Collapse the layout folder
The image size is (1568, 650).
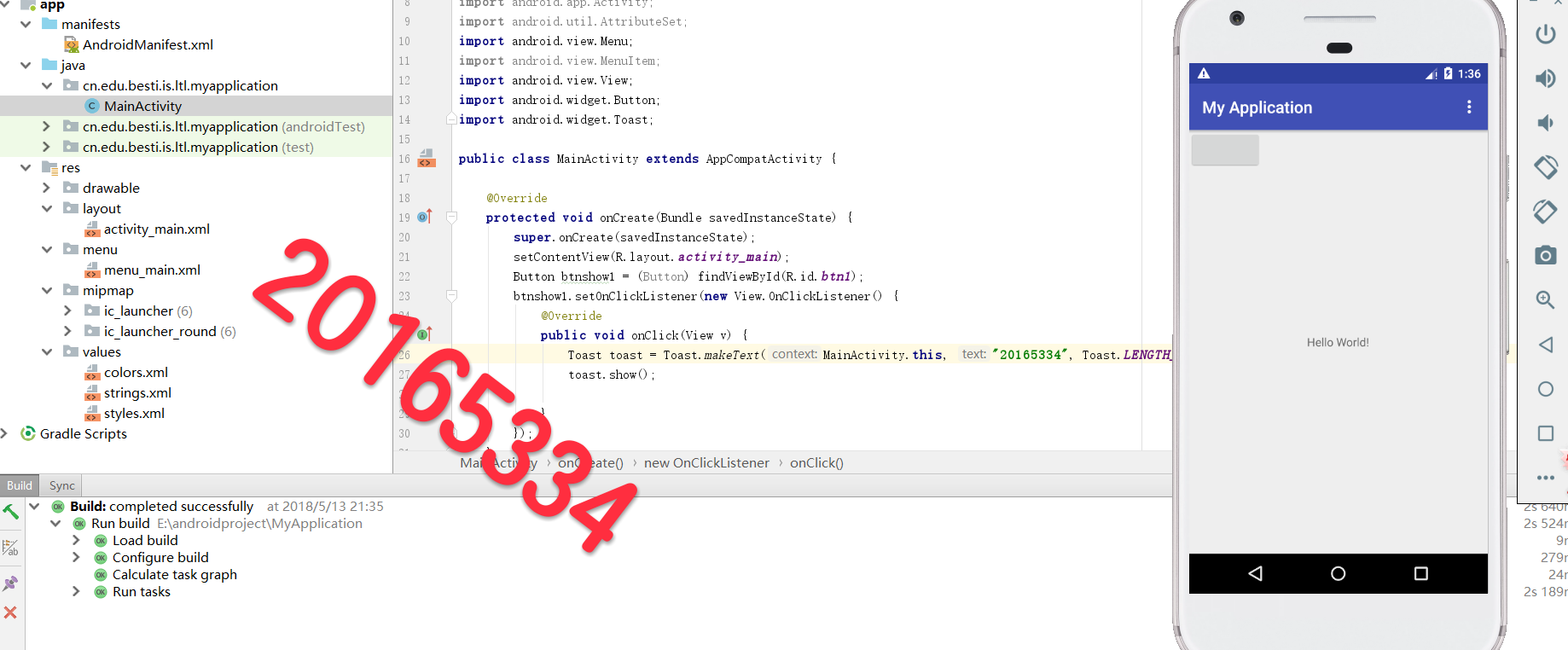tap(47, 208)
